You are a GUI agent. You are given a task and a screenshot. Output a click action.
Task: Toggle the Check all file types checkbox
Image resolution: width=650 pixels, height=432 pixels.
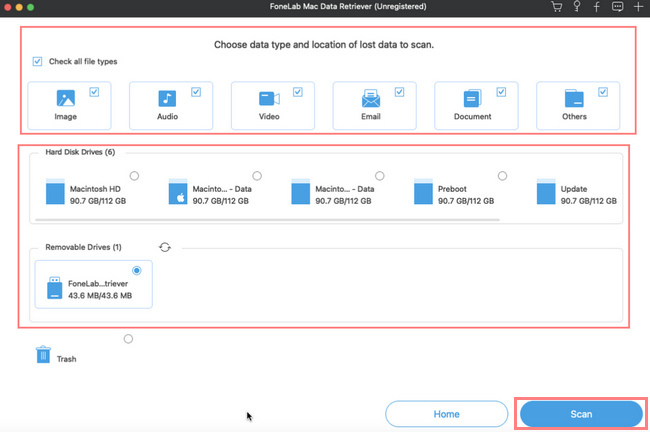(37, 62)
